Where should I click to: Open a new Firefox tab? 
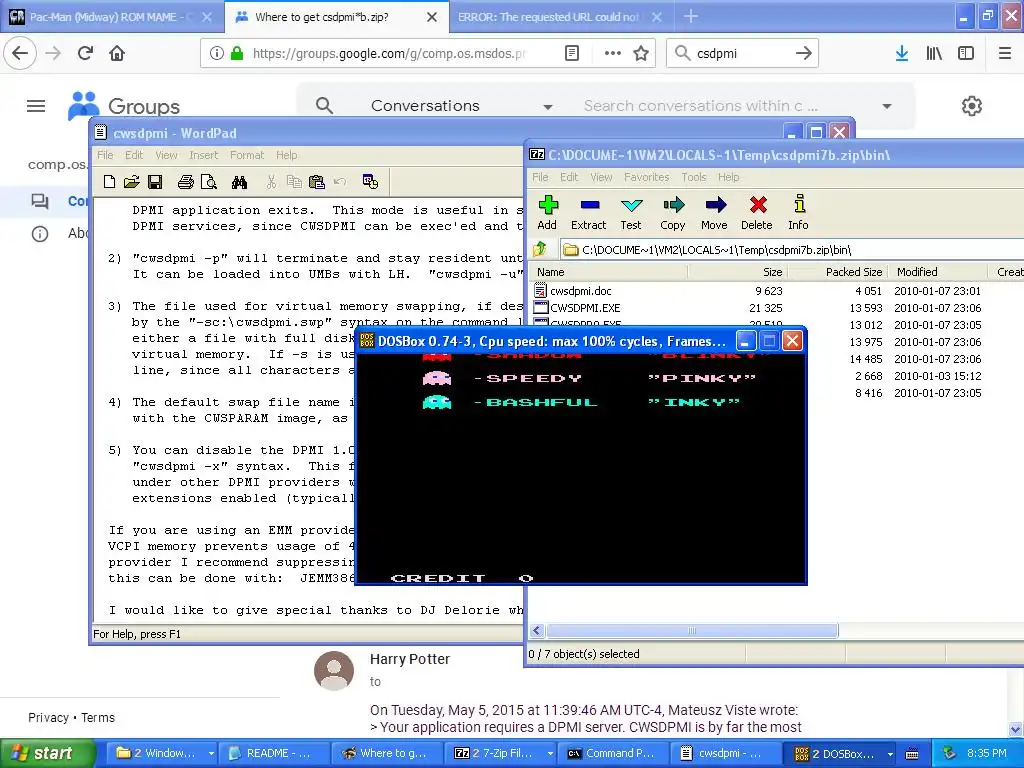click(690, 17)
